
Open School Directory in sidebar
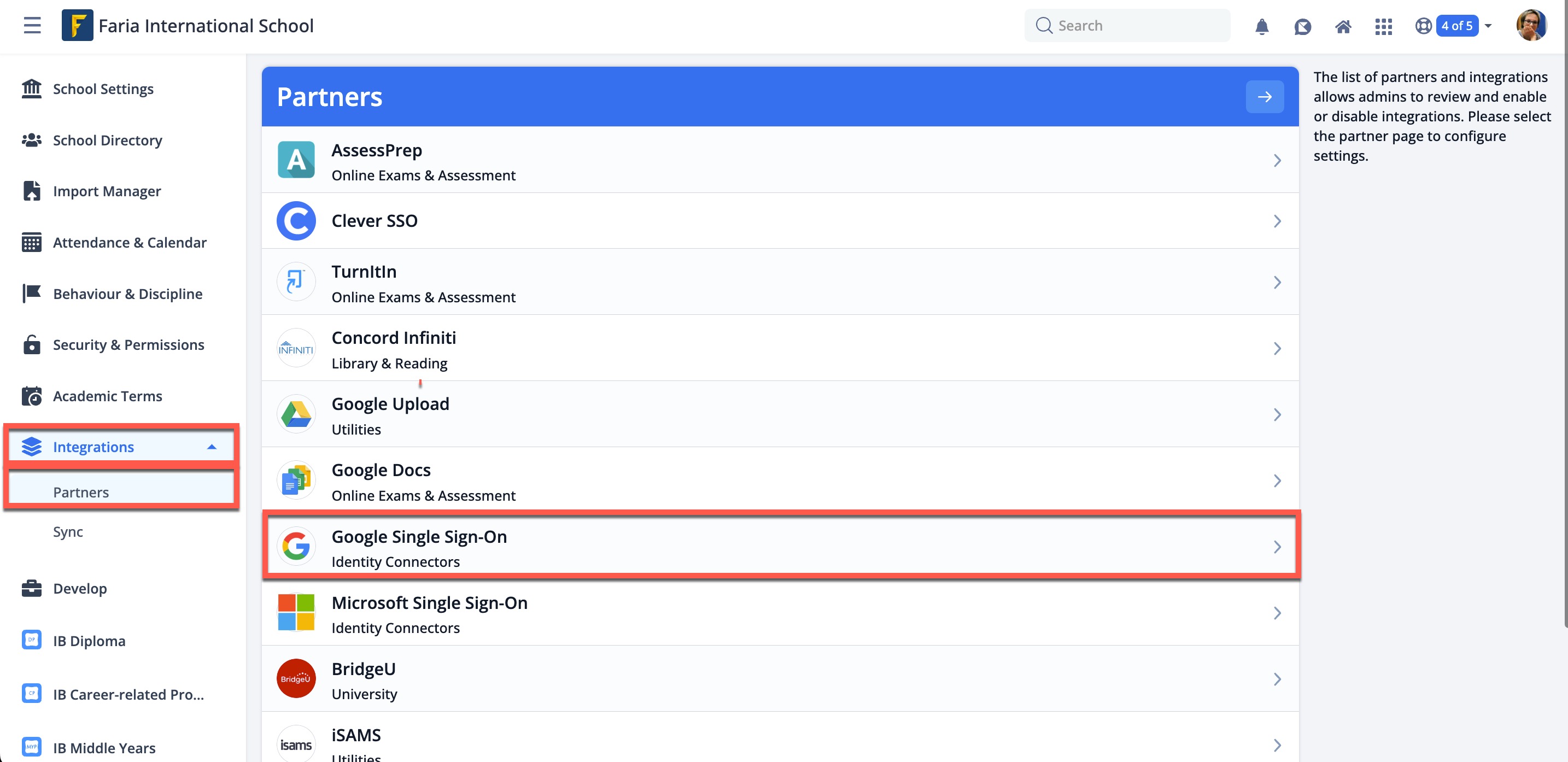point(122,140)
